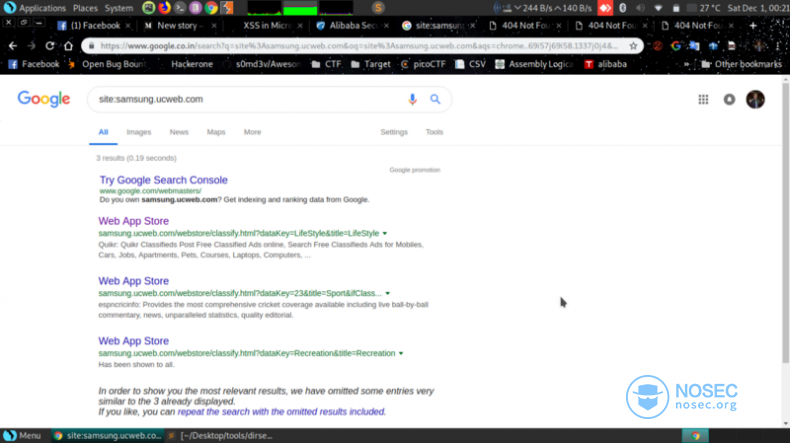Open the picoCTF bookmark
Screen dimensions: 790x443
(423, 64)
